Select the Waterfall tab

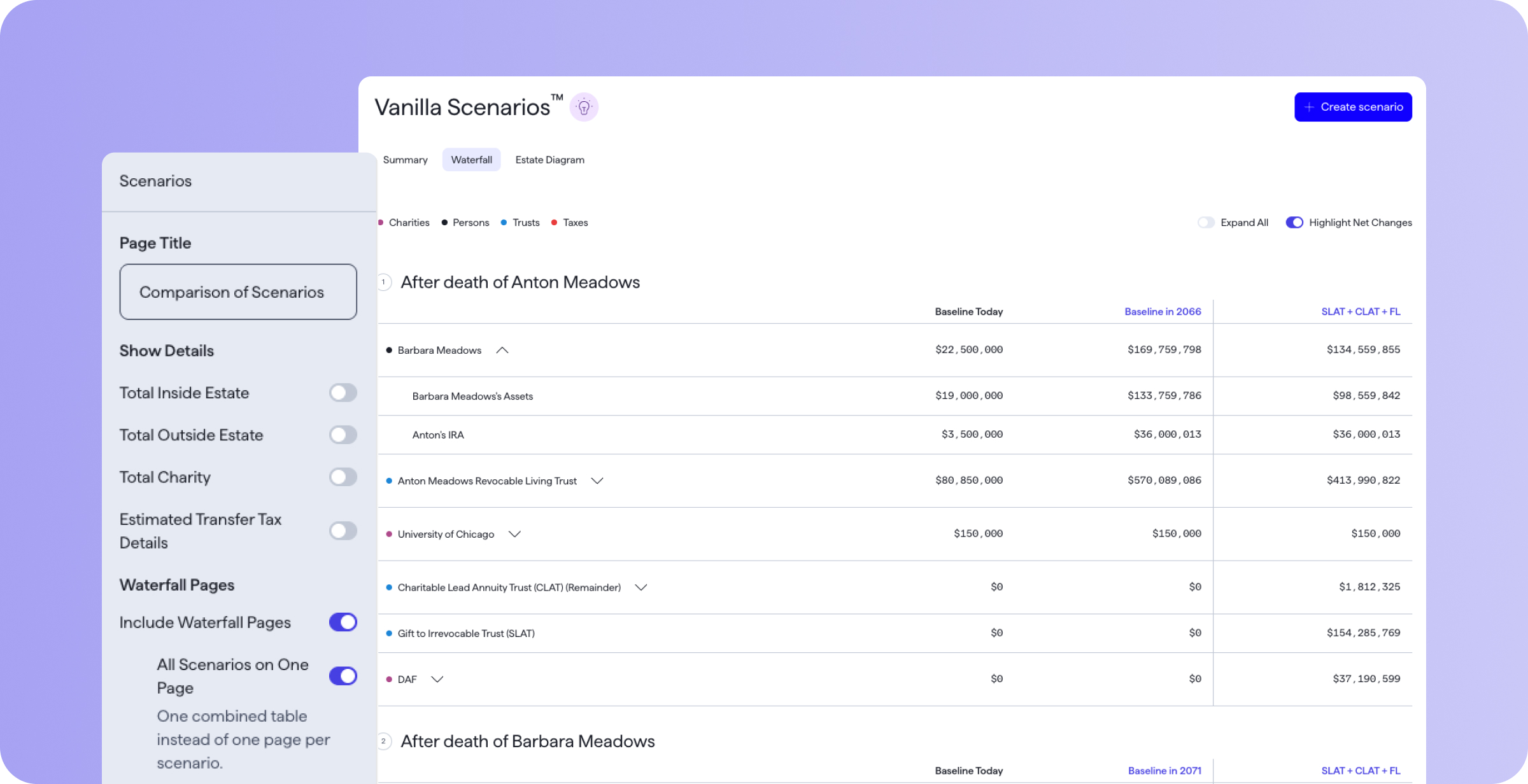[x=472, y=160]
